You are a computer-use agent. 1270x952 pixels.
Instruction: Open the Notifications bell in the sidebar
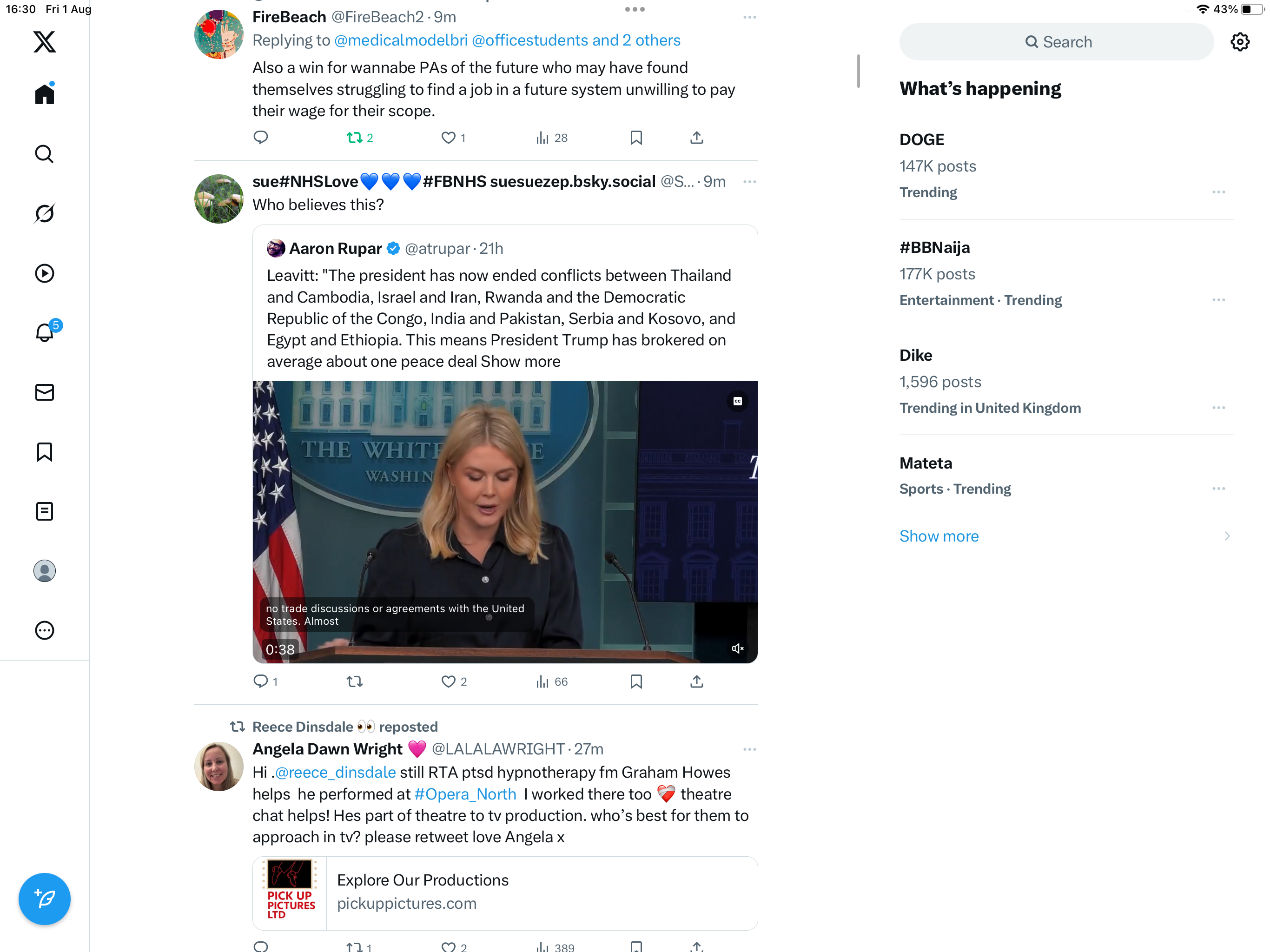pyautogui.click(x=44, y=333)
